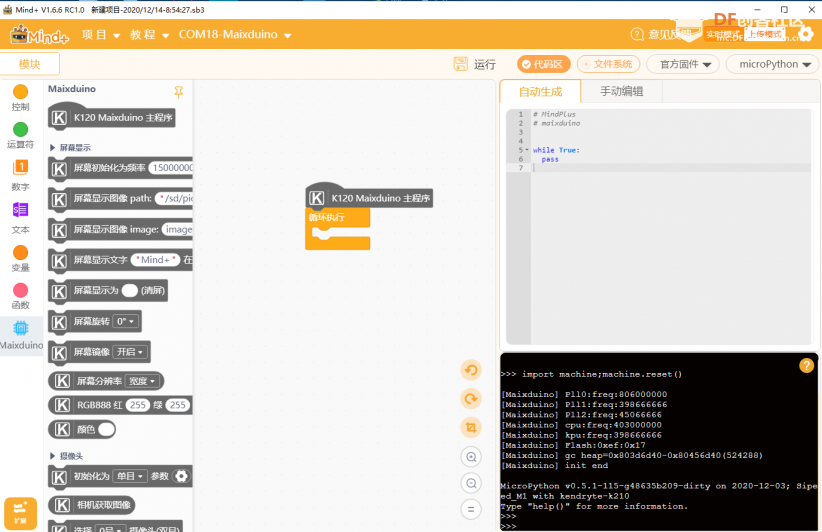Click the 意见反馈 feedback icon

[x=636, y=34]
